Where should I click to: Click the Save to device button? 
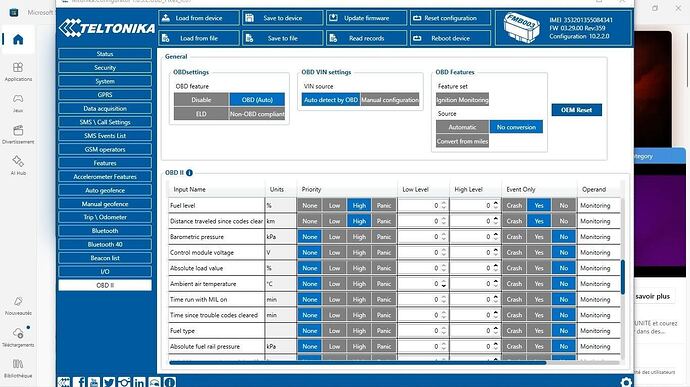[x=283, y=18]
